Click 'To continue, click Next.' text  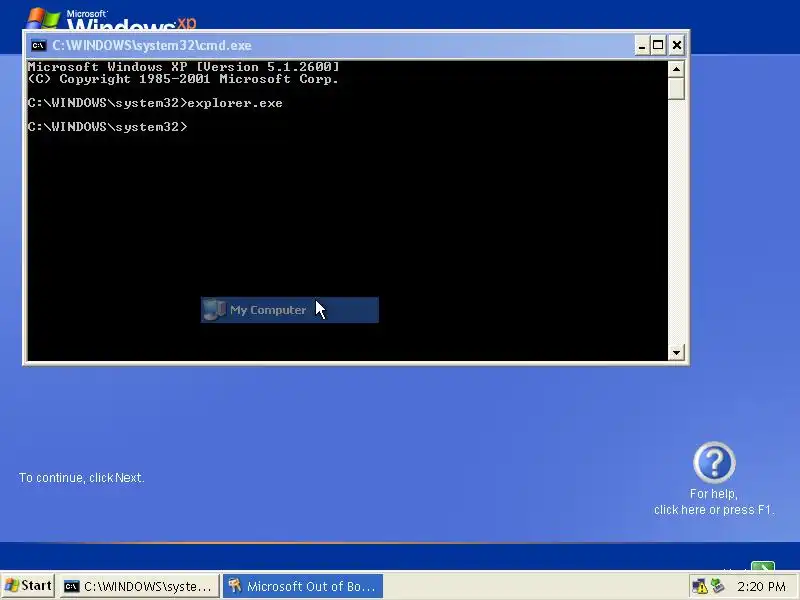82,478
